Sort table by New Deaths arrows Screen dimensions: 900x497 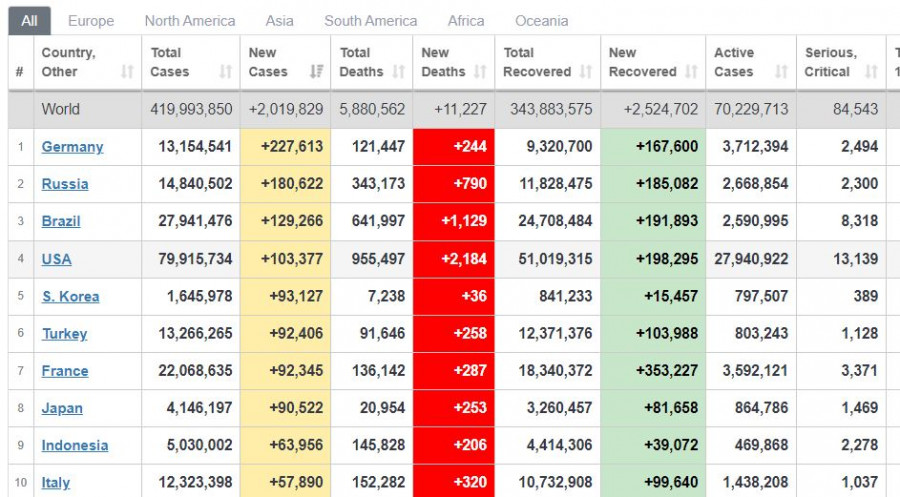[480, 72]
